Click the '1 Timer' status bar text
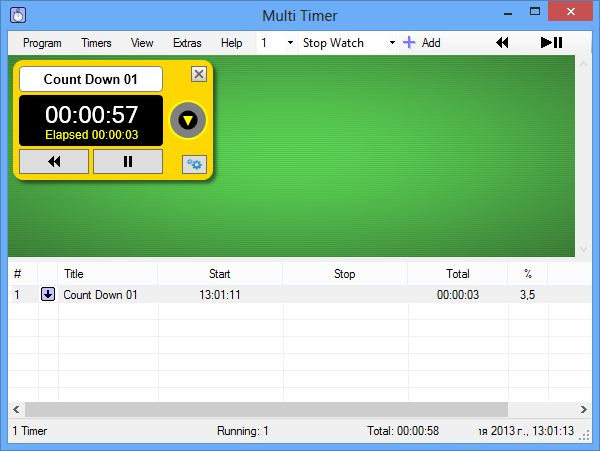The width and height of the screenshot is (600, 451). click(x=30, y=431)
